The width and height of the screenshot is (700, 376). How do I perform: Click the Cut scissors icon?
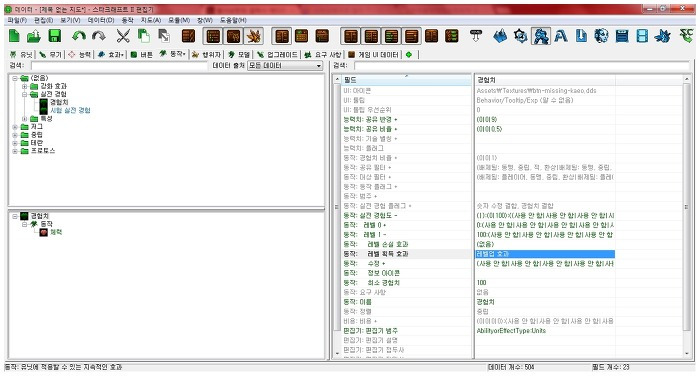[x=123, y=36]
